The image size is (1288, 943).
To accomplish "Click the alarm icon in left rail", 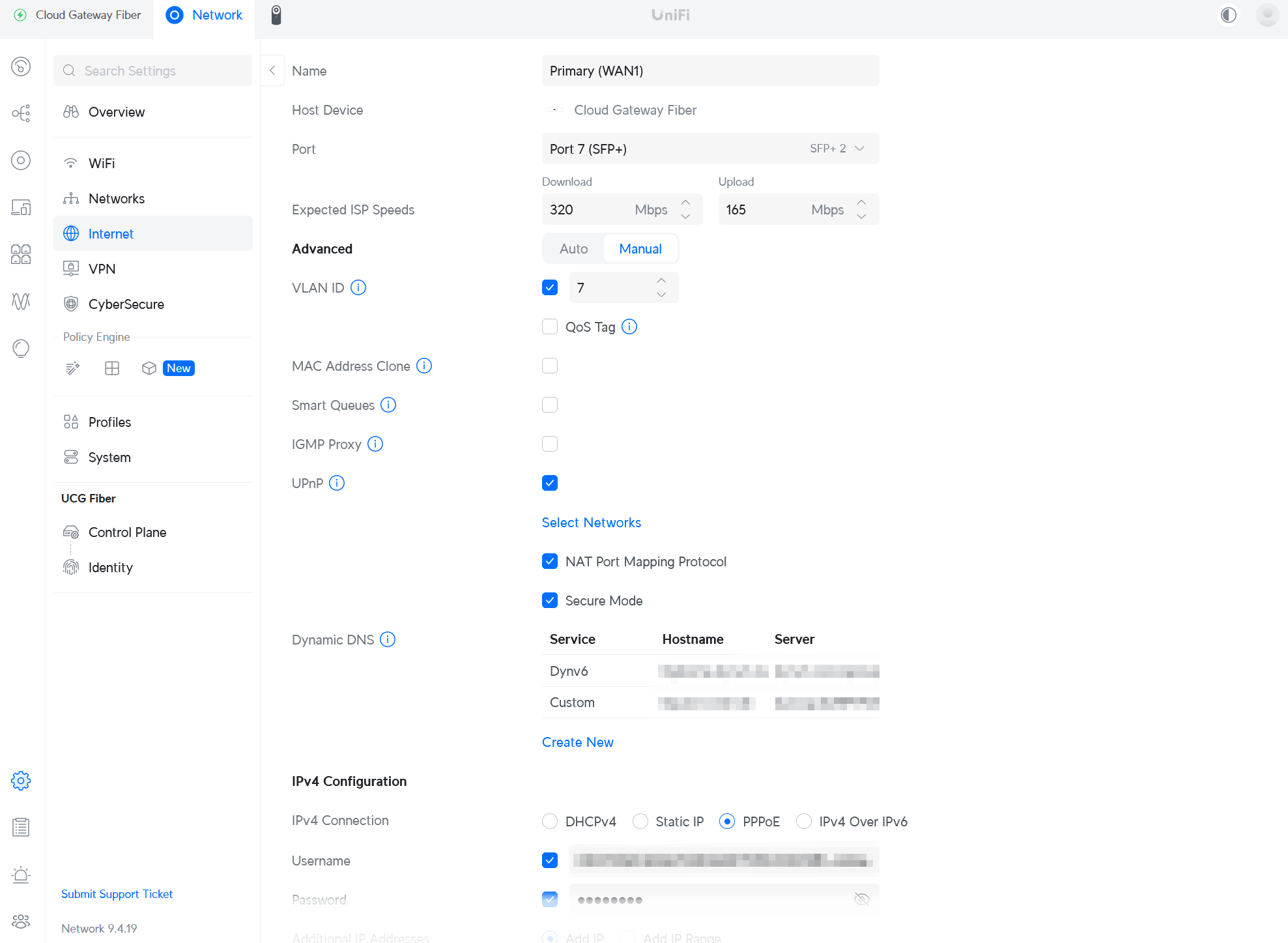I will 21,875.
